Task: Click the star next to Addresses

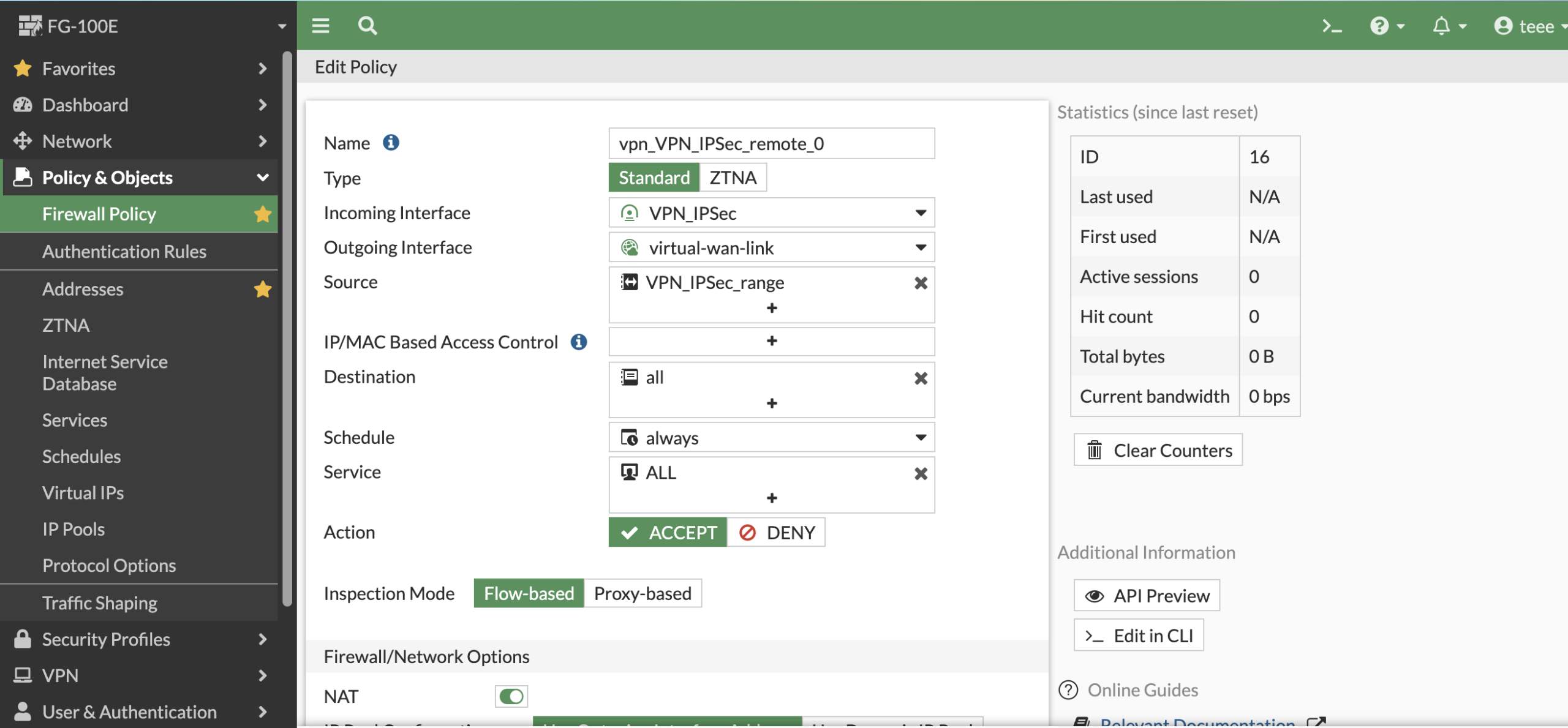Action: 263,289
